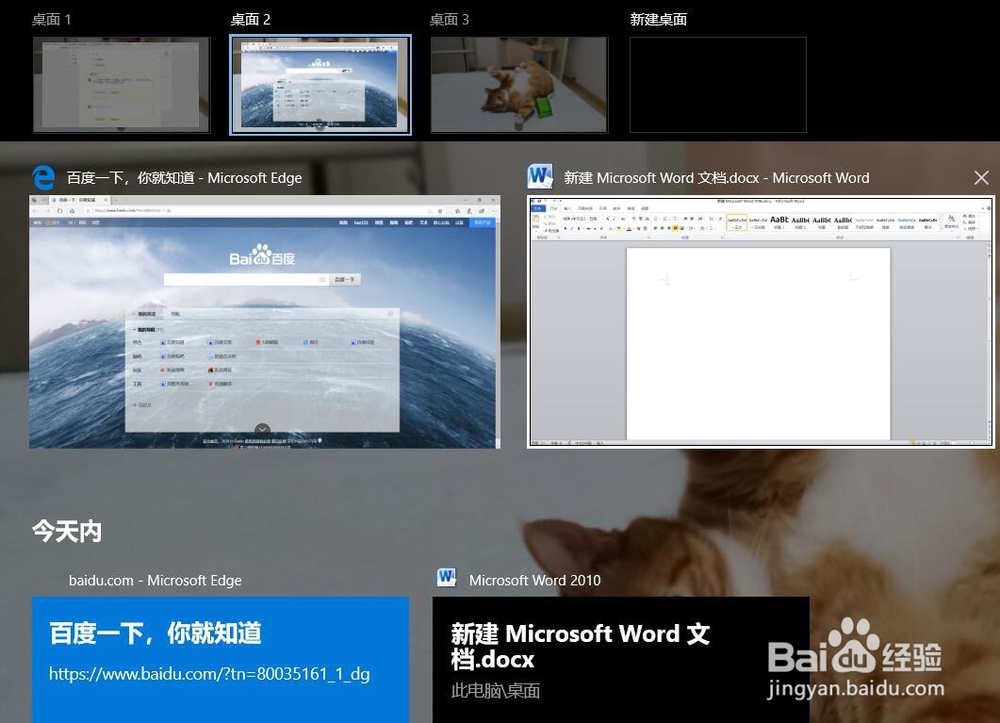Select the 桌面 2 virtual desktop thumbnail
1000x723 pixels.
pos(320,85)
